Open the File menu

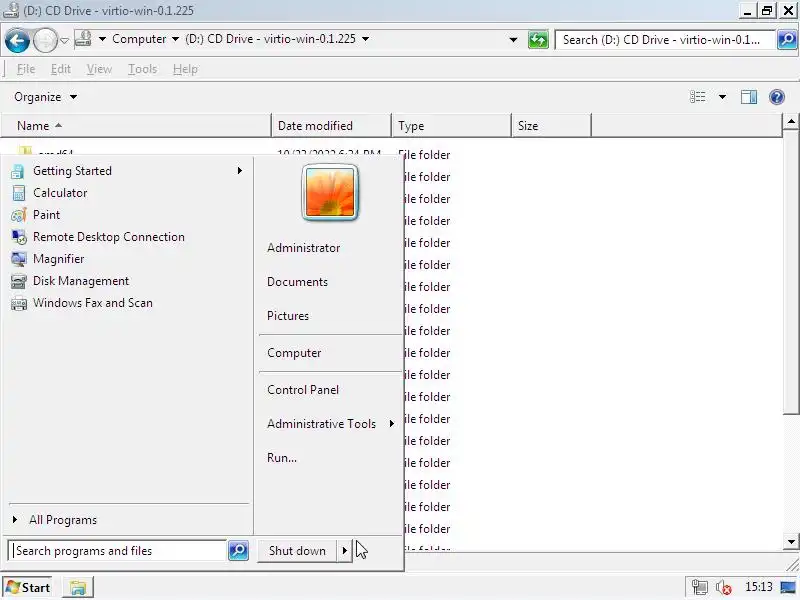[x=26, y=69]
